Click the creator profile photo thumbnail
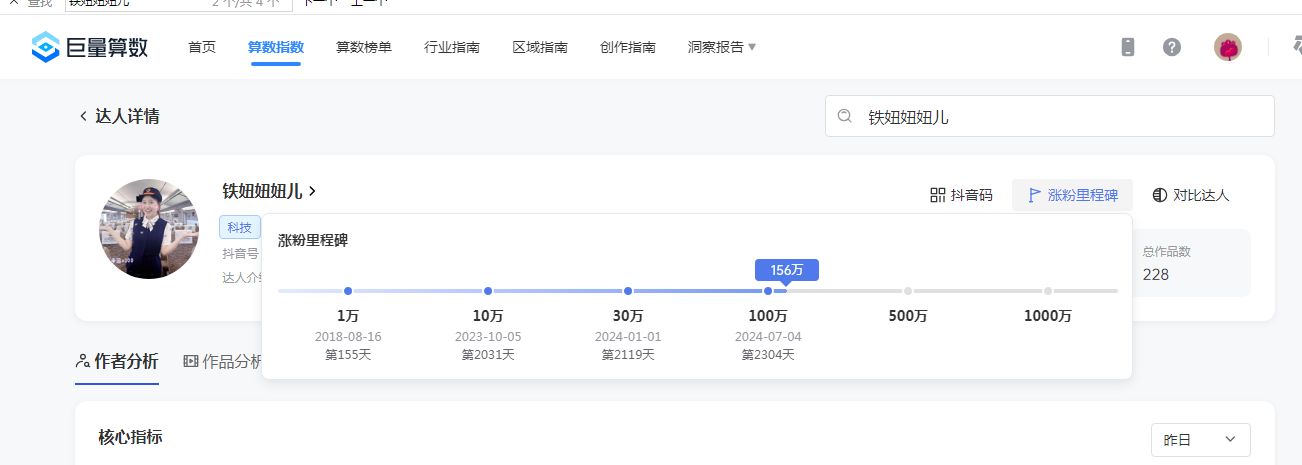 pyautogui.click(x=149, y=229)
